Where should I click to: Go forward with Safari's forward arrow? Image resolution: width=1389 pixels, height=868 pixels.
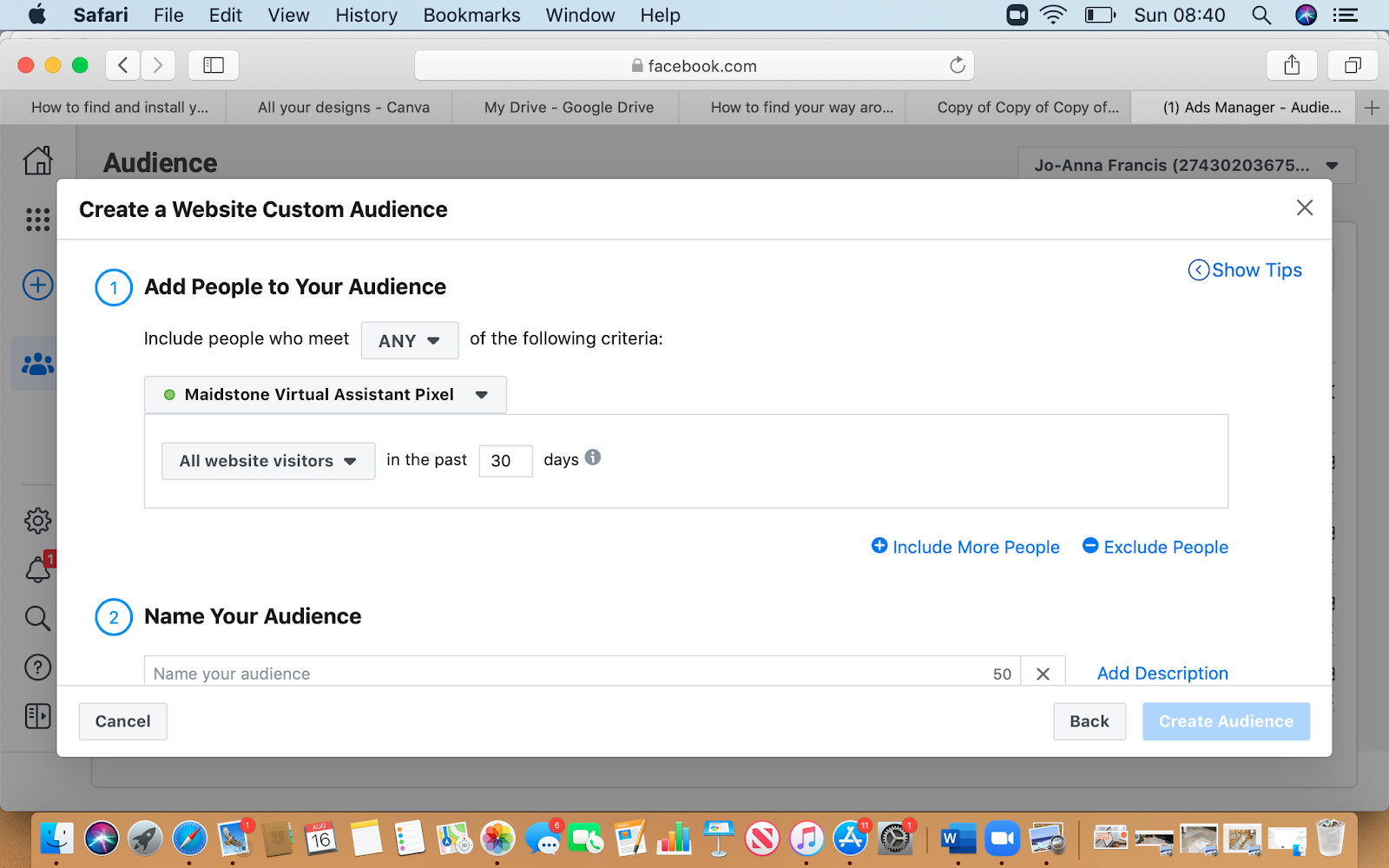pyautogui.click(x=158, y=65)
